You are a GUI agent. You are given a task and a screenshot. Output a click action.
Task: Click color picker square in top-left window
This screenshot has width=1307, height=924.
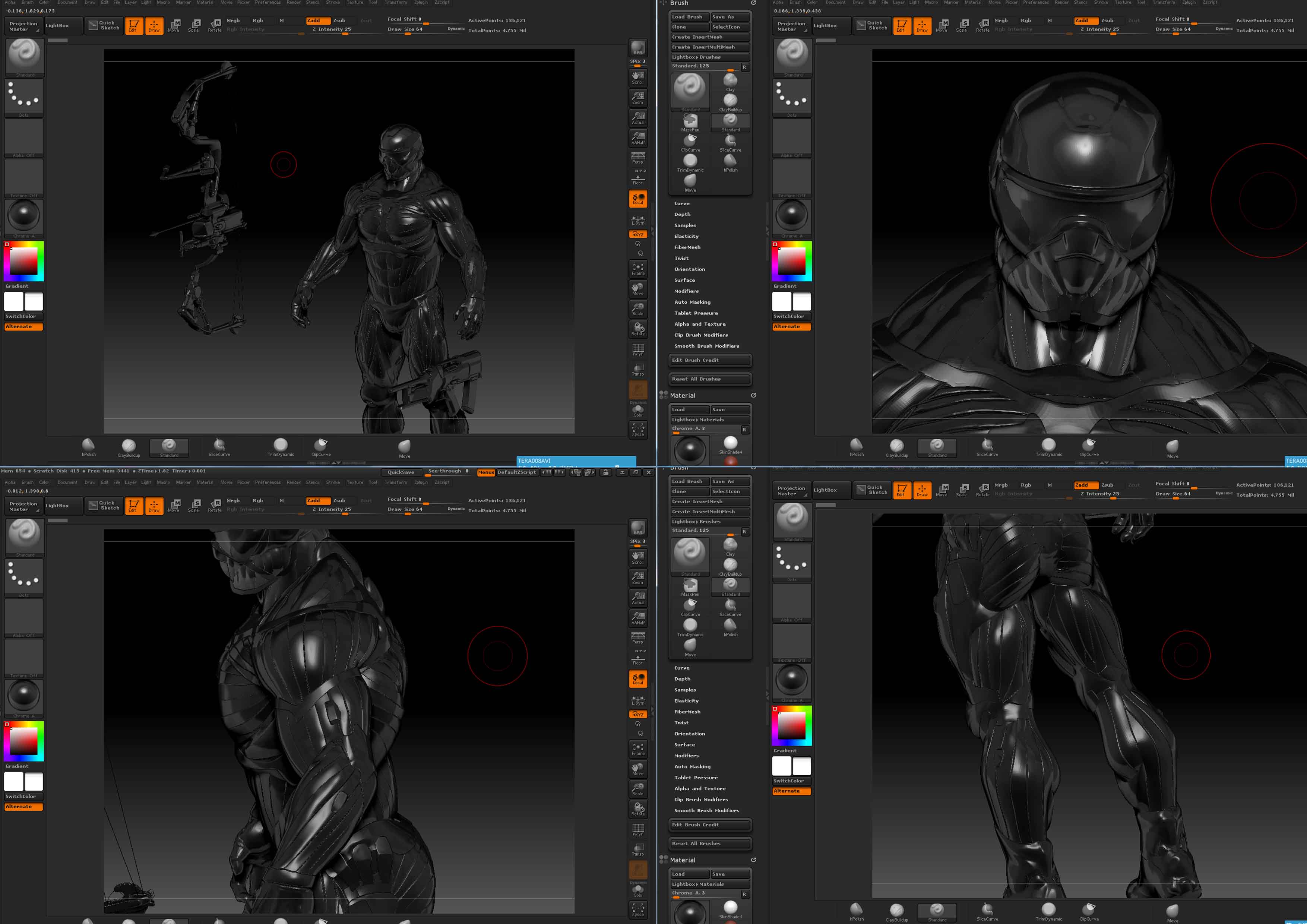23,261
